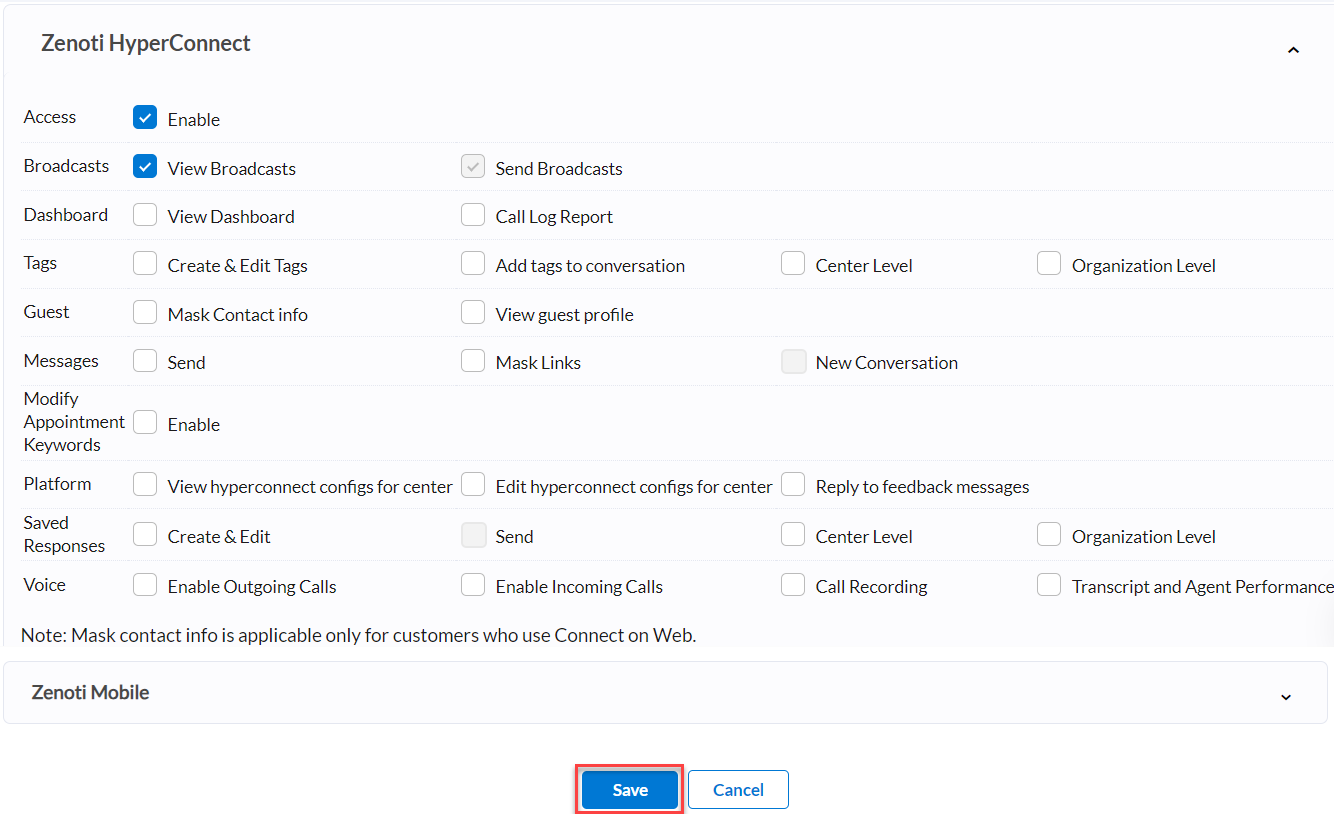The height and width of the screenshot is (814, 1334).
Task: Check Organization Level in Tags row
Action: coord(1049,264)
